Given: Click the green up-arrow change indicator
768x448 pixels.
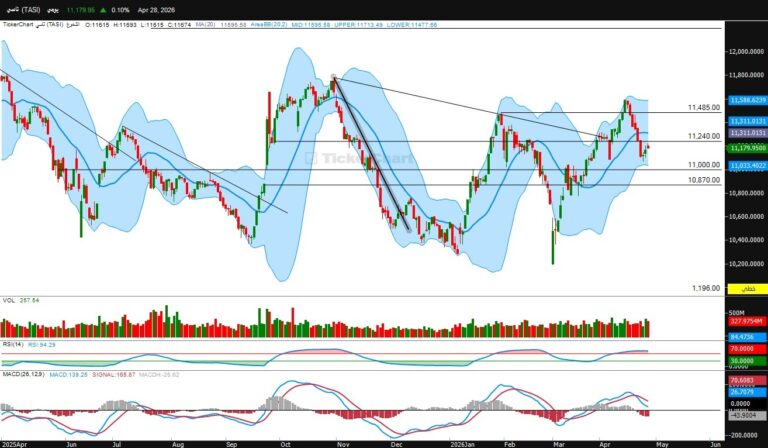Looking at the screenshot, I should point(103,9).
